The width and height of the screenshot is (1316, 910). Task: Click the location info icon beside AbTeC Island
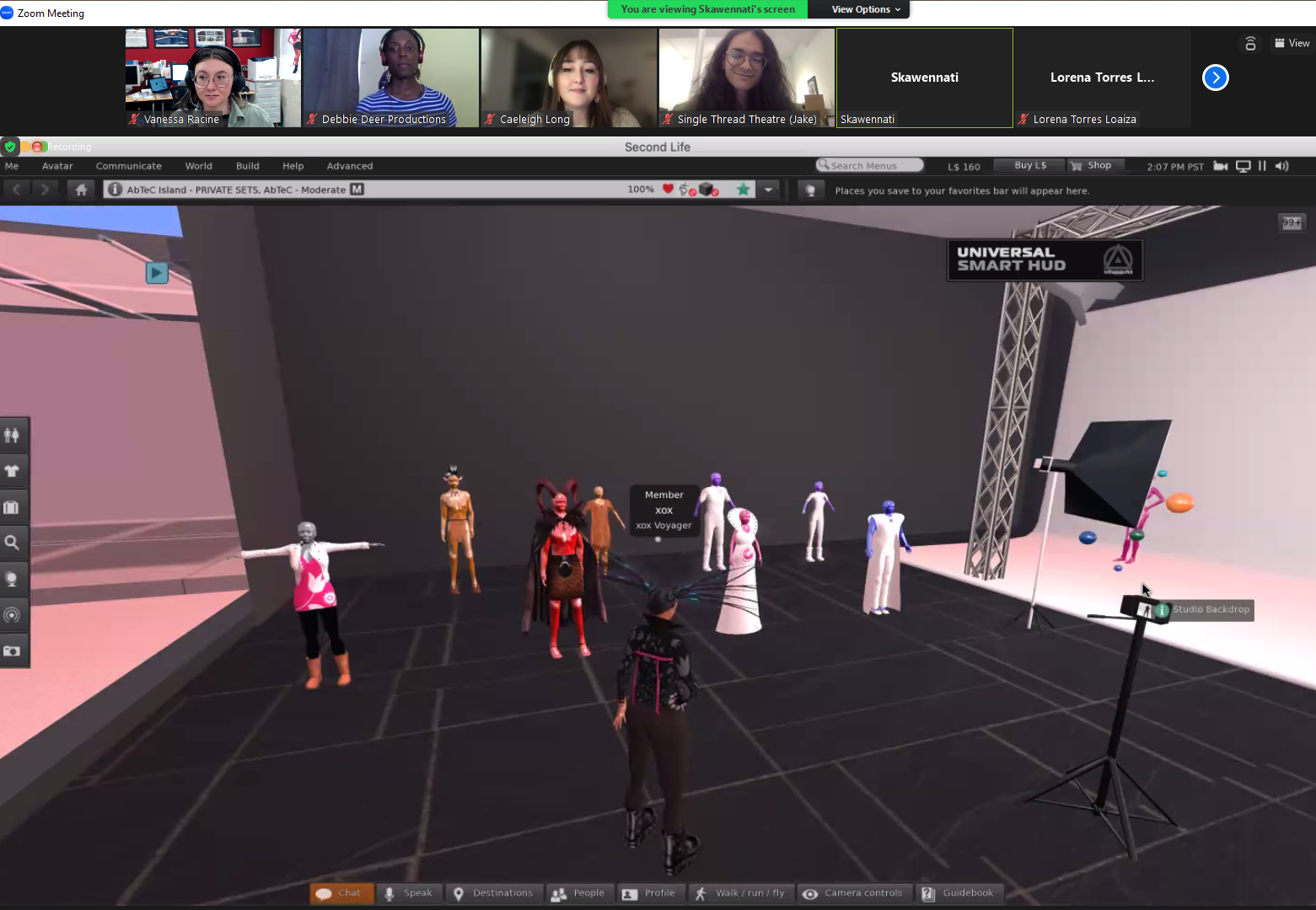click(x=115, y=190)
